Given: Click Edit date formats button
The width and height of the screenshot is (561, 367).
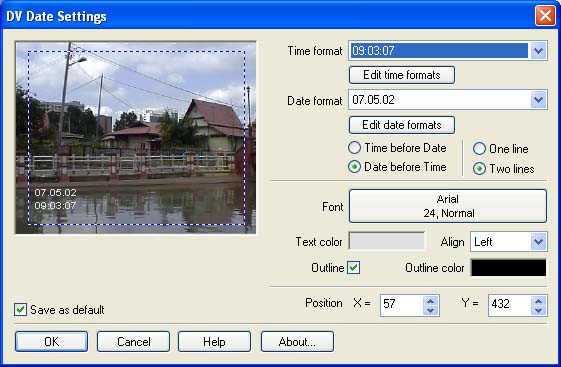Looking at the screenshot, I should [x=402, y=125].
